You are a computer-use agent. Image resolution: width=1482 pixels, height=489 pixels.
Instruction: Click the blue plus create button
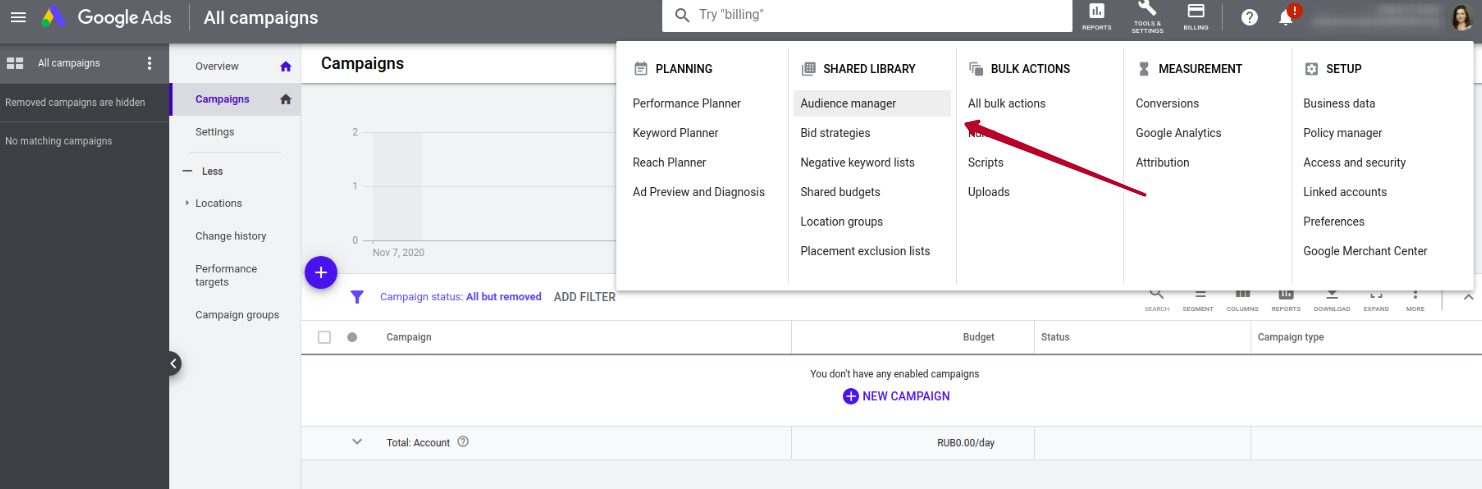(321, 272)
